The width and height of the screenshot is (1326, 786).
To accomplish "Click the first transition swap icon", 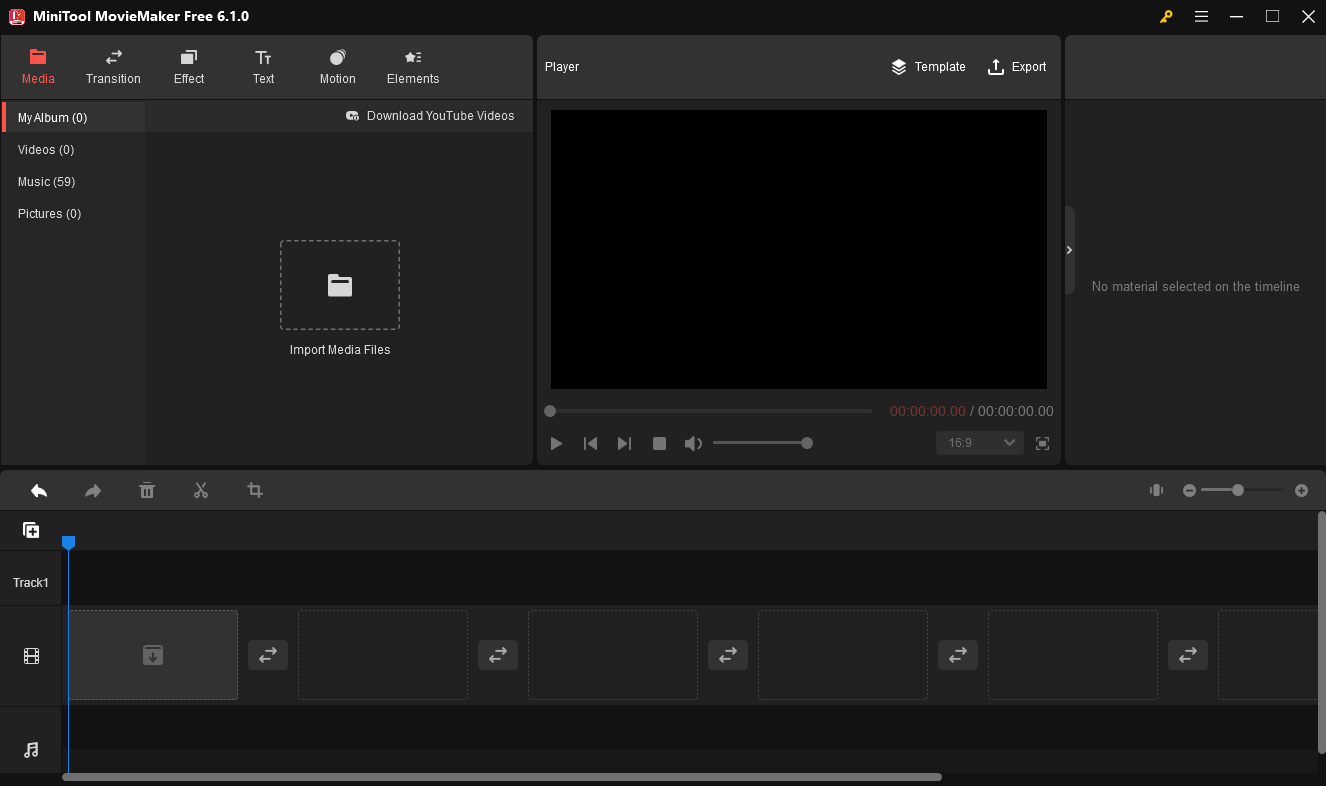I will pos(268,655).
